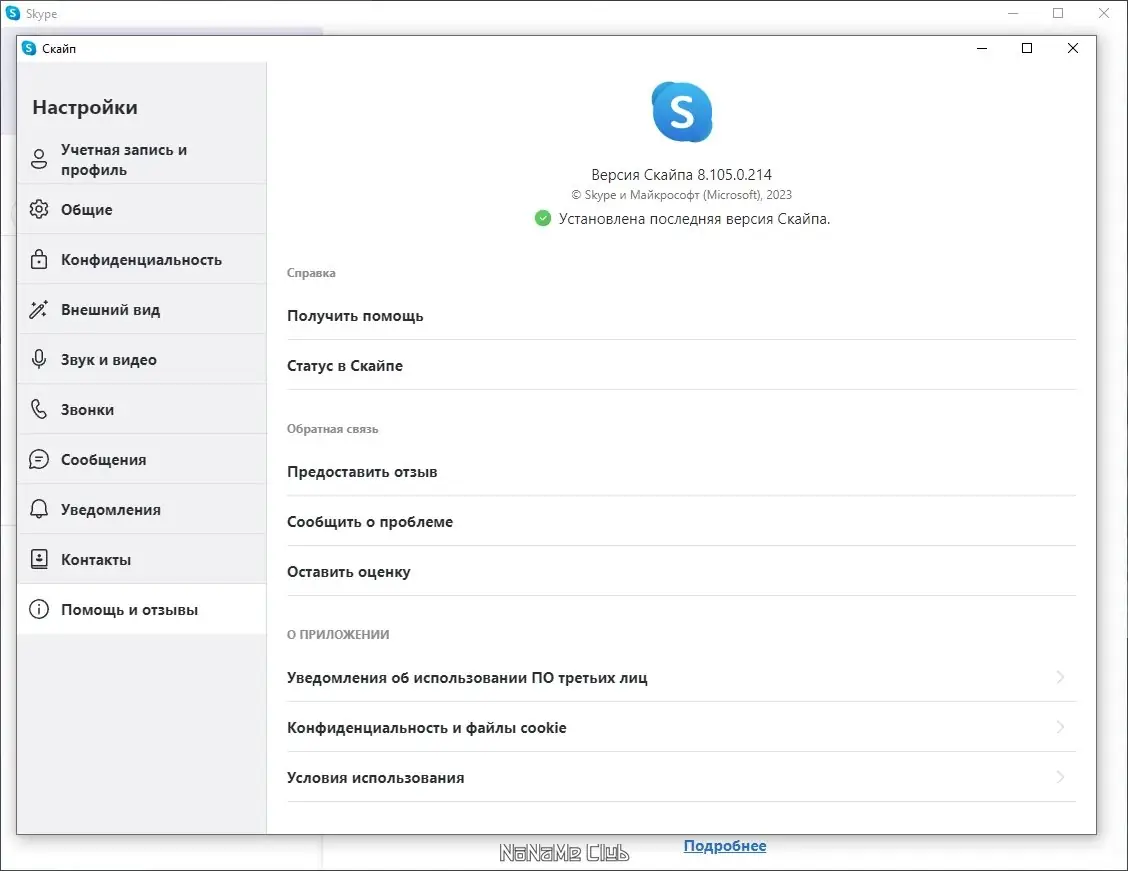1128x871 pixels.
Task: Close the Скайп settings window
Action: coord(1073,48)
